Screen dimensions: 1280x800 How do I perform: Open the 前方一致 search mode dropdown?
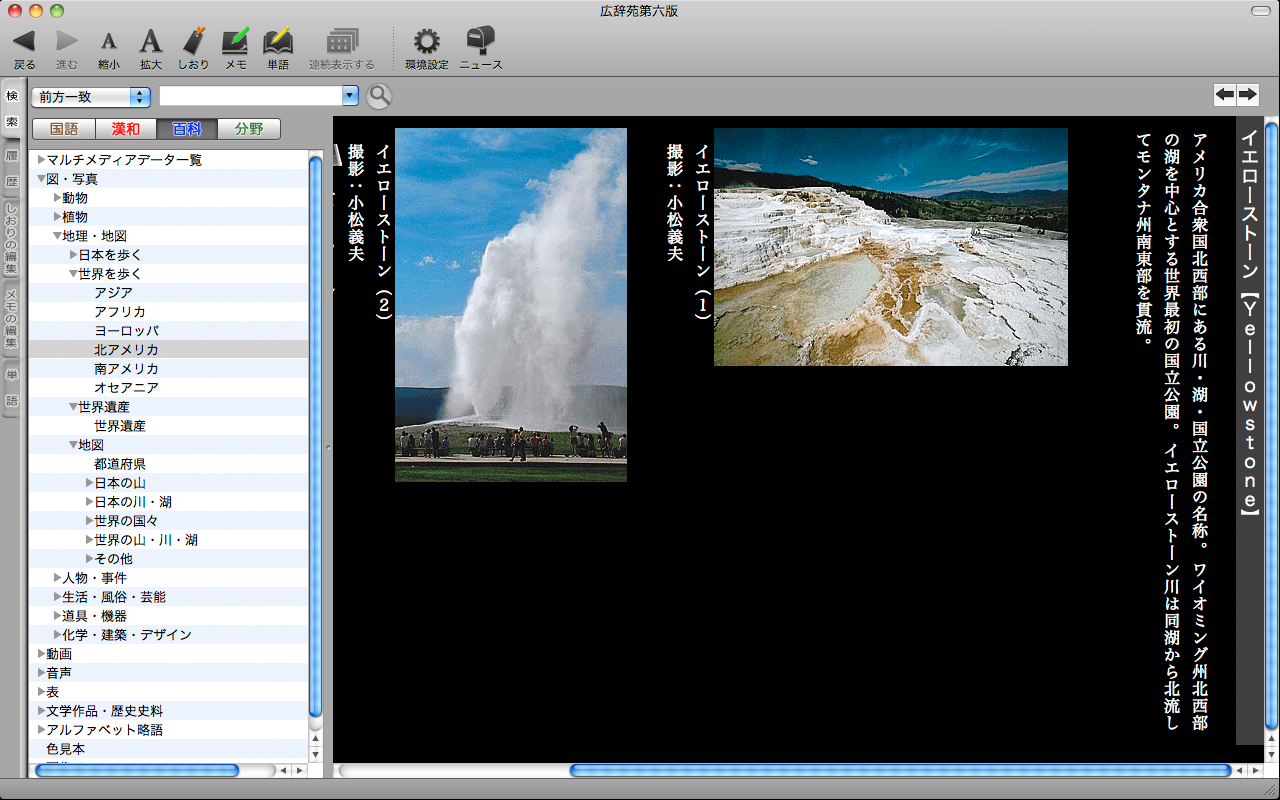(x=91, y=97)
